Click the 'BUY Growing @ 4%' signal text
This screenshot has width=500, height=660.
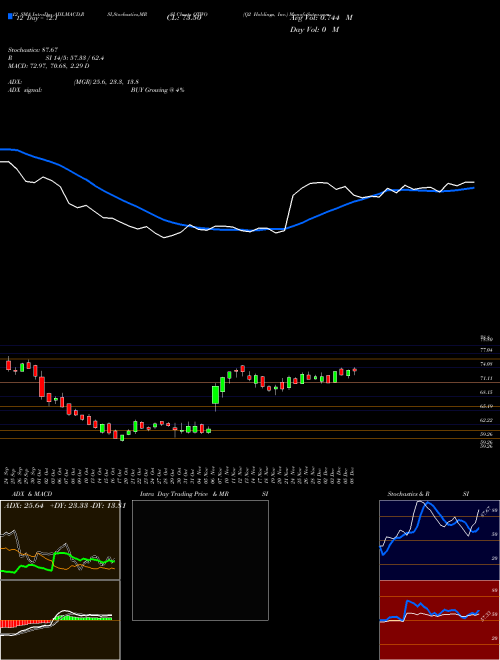coord(157,90)
